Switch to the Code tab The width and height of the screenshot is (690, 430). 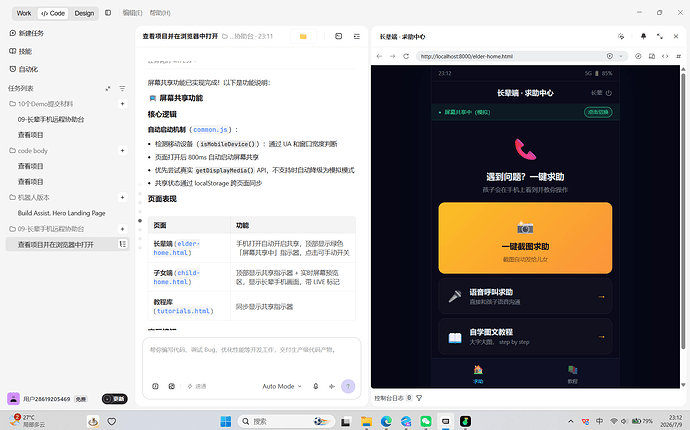(53, 13)
